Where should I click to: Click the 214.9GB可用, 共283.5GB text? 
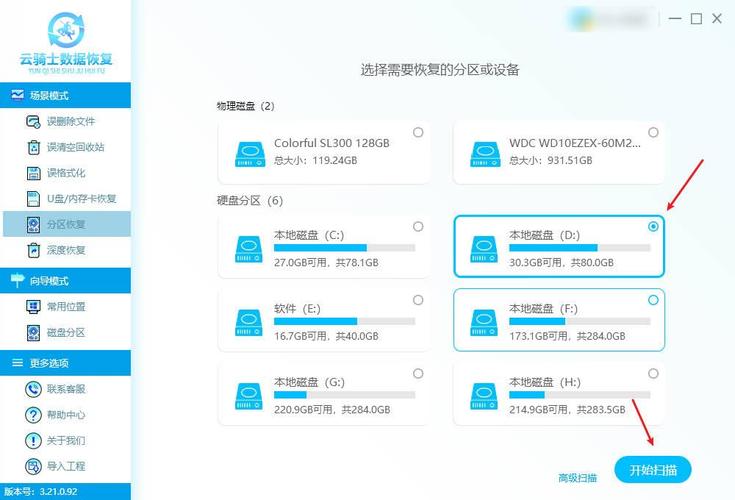point(567,410)
